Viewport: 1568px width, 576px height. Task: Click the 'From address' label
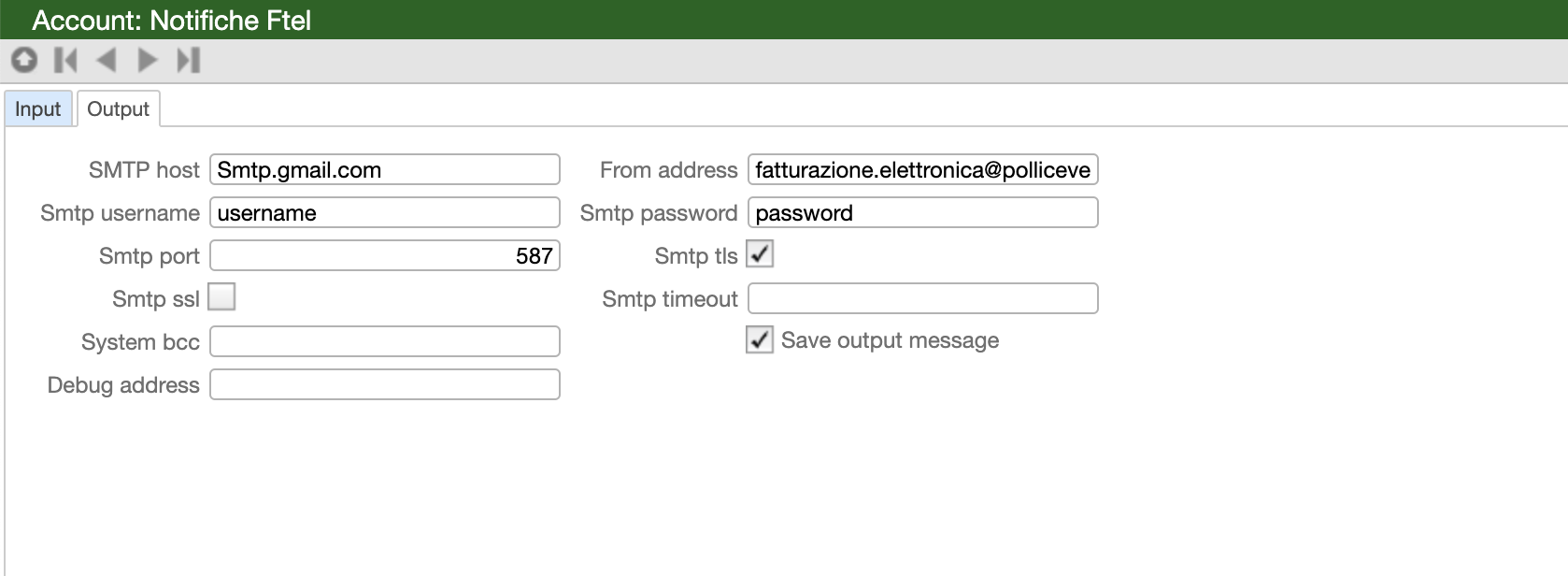pos(669,170)
